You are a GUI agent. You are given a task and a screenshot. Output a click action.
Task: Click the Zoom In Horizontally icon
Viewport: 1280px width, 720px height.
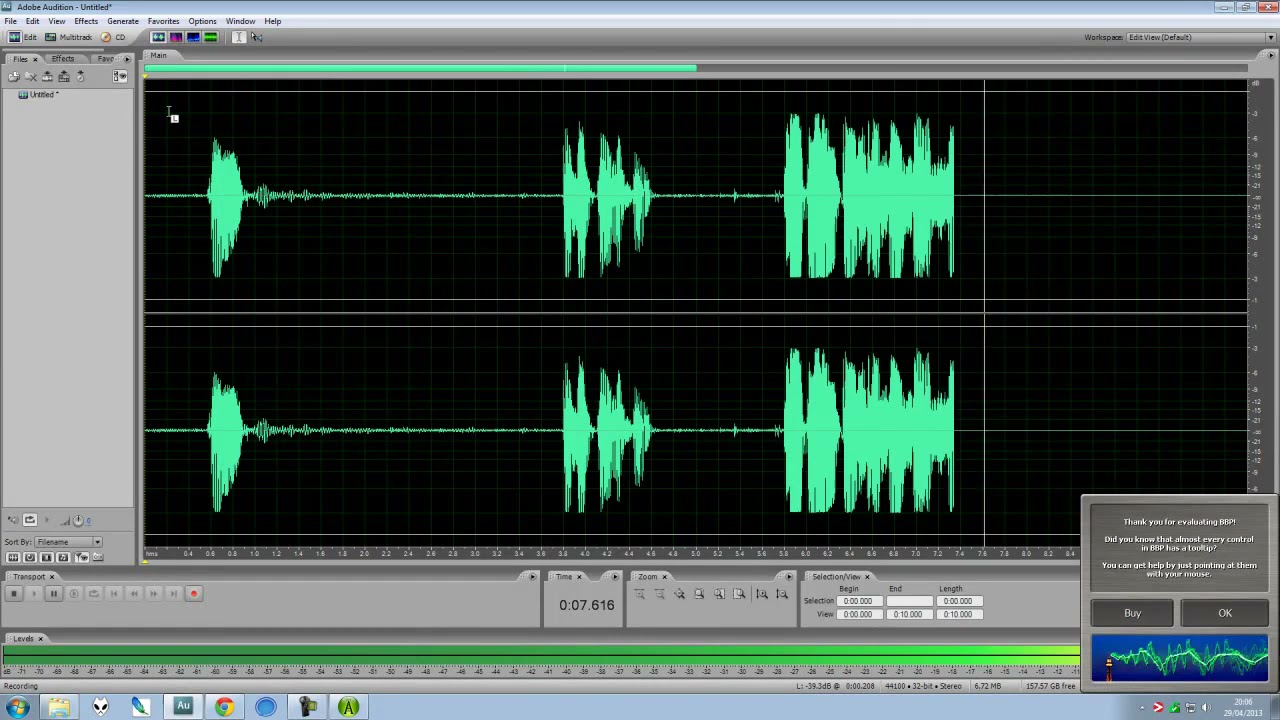[x=640, y=594]
